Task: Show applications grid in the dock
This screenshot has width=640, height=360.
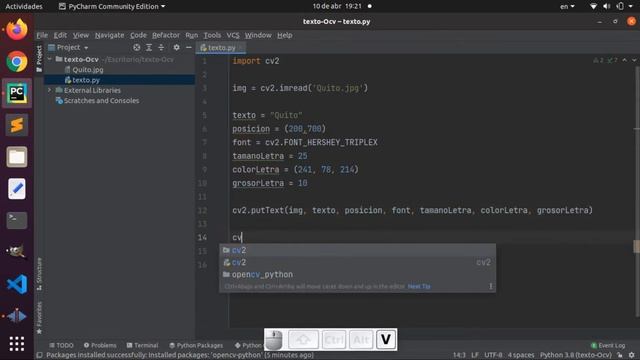Action: click(17, 344)
